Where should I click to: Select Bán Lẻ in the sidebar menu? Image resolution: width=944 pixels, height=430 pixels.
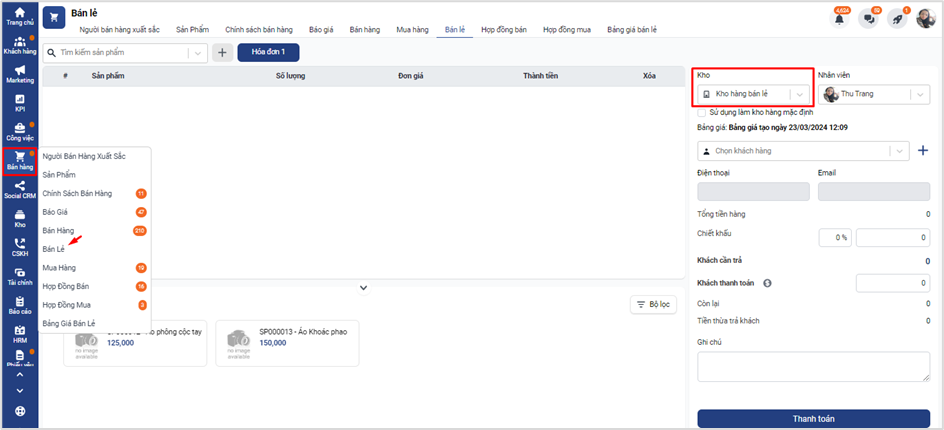click(x=53, y=249)
